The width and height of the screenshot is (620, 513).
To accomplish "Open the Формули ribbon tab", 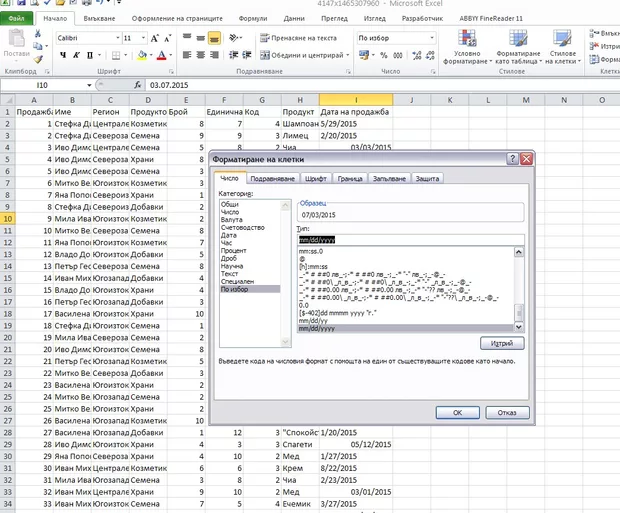I will click(252, 18).
